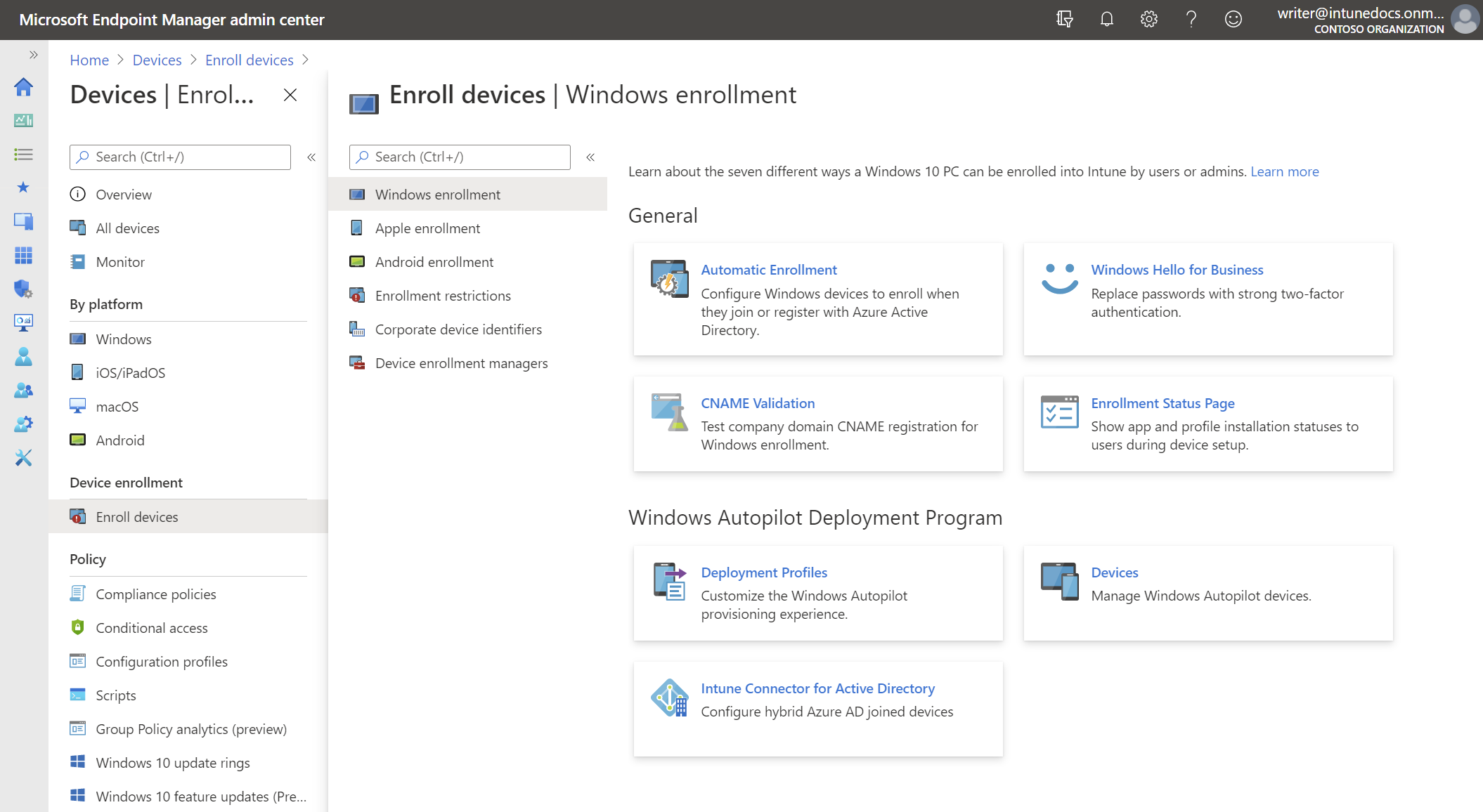This screenshot has height=812, width=1483.
Task: Click the directory and subscription filter icon
Action: (1064, 19)
